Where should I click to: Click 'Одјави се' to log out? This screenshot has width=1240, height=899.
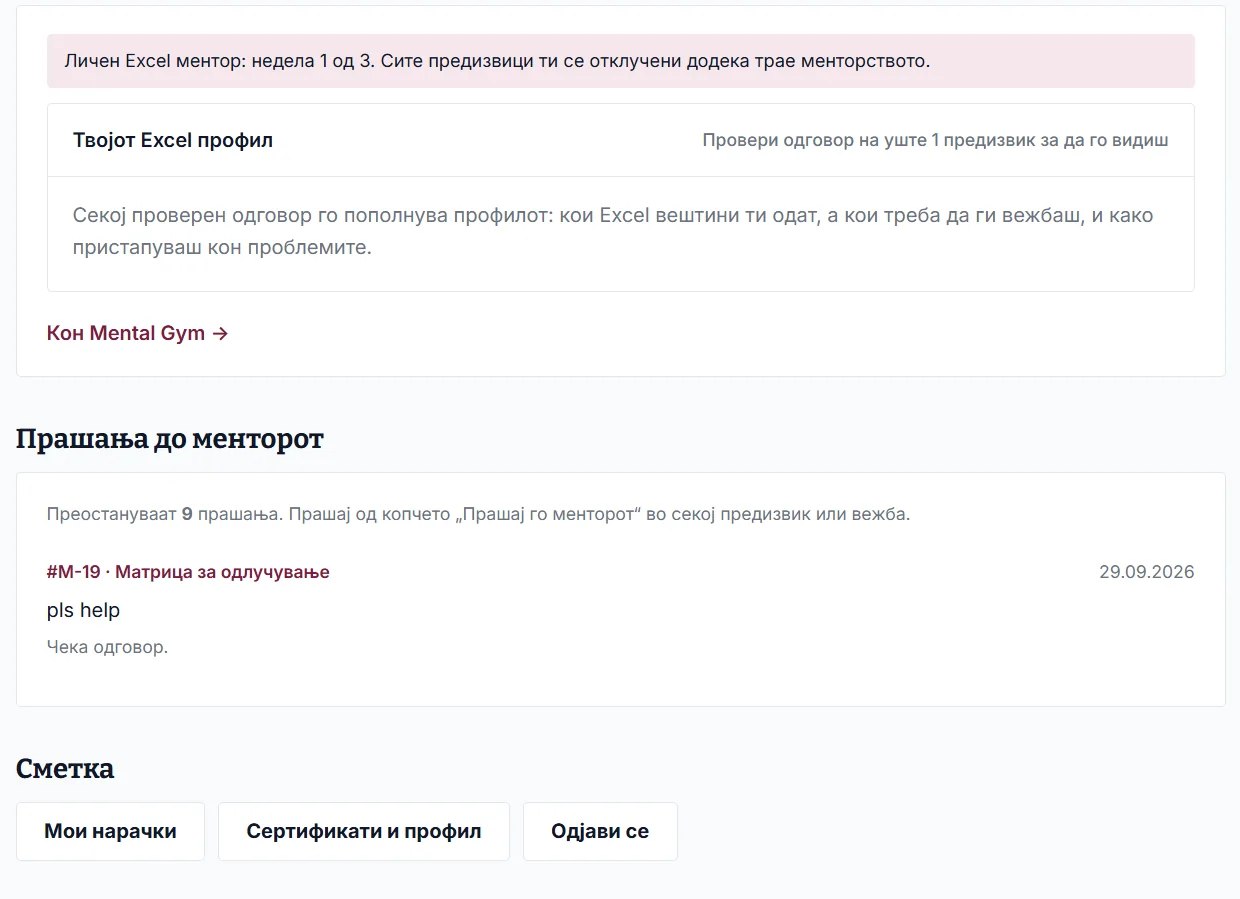pyautogui.click(x=600, y=831)
